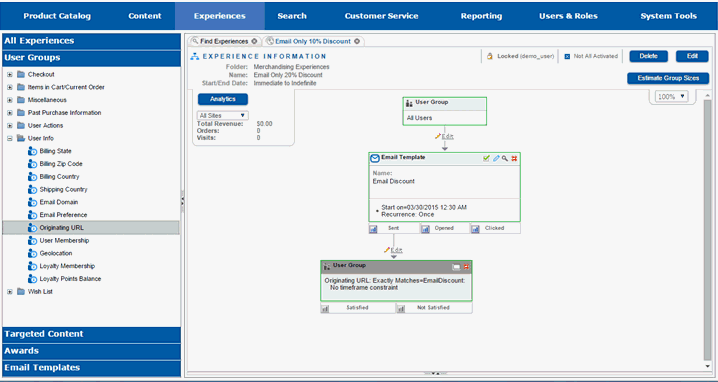Select the Experiences menu
Screen dimensions: 718x382
(x=220, y=16)
